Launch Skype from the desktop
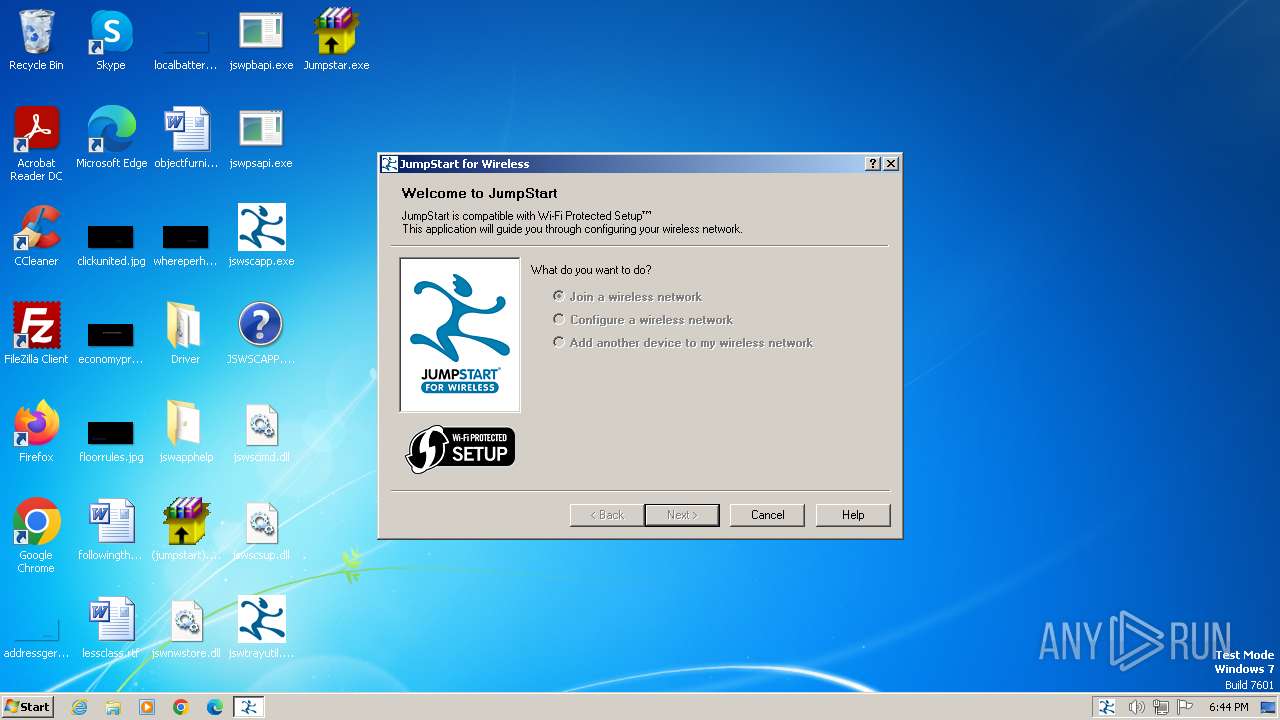1280x720 pixels. click(111, 40)
